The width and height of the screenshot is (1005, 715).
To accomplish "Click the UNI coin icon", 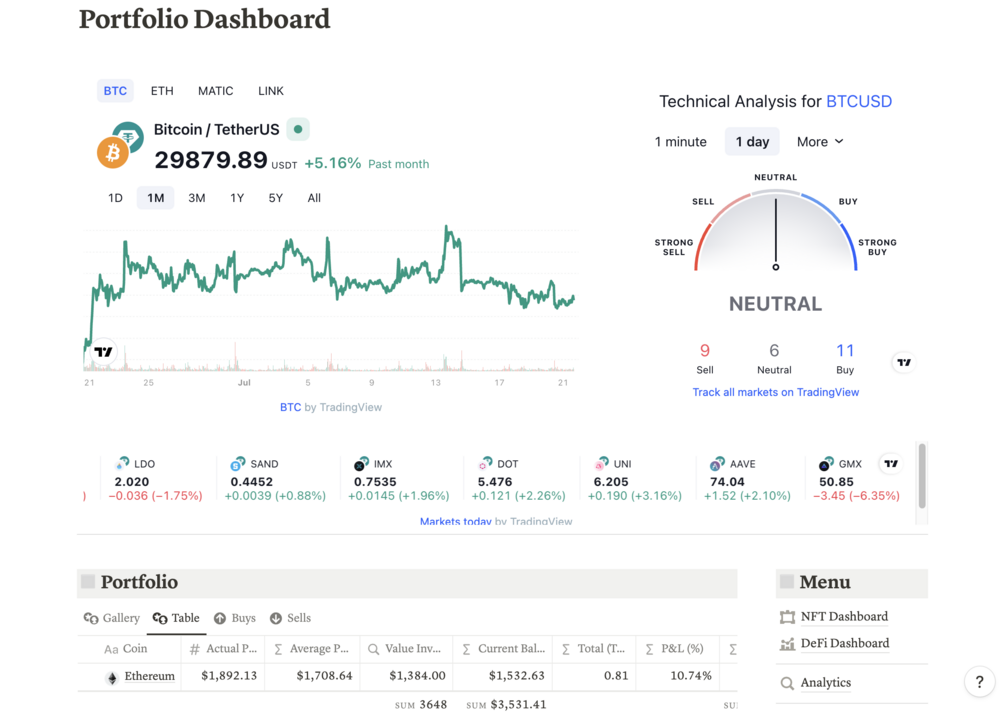I will click(601, 463).
